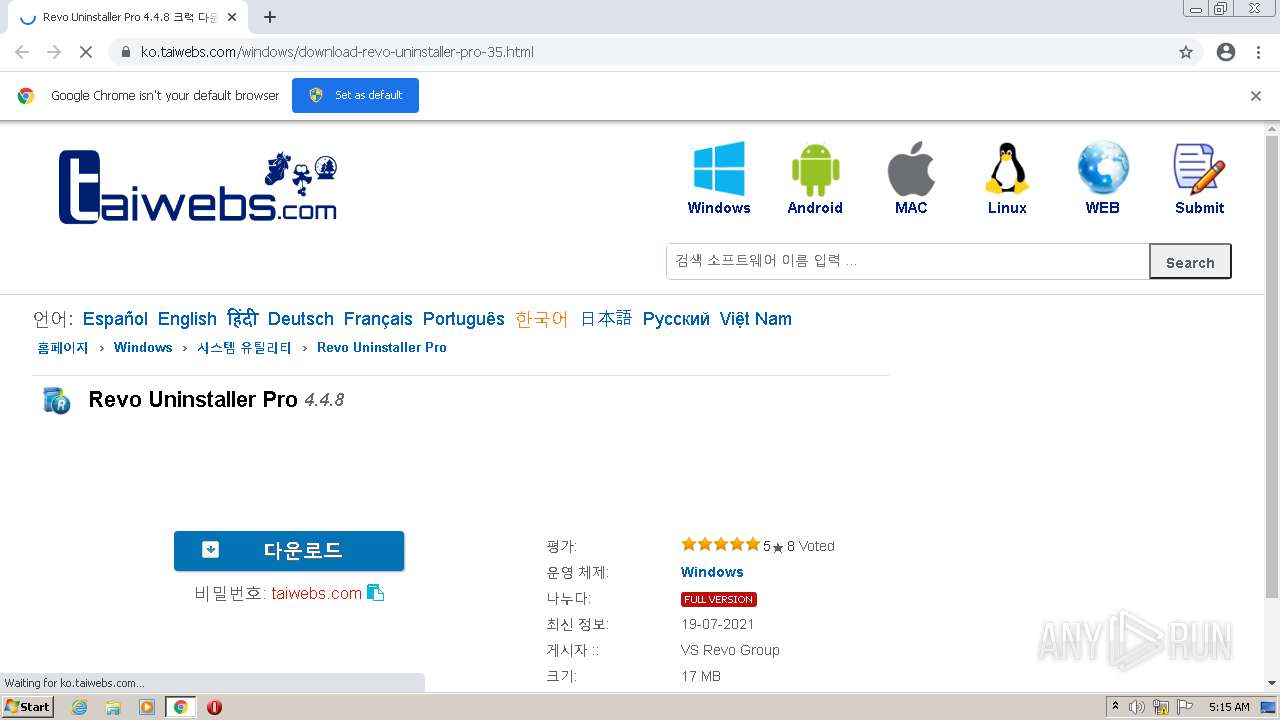Click the address bar URL
This screenshot has width=1280, height=720.
337,52
